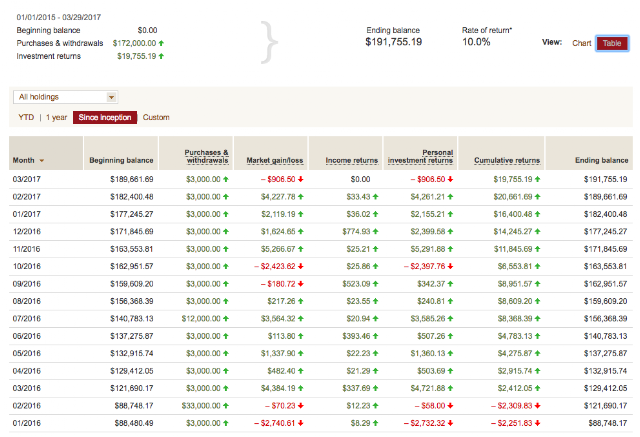Select the Since inception period

[x=105, y=118]
